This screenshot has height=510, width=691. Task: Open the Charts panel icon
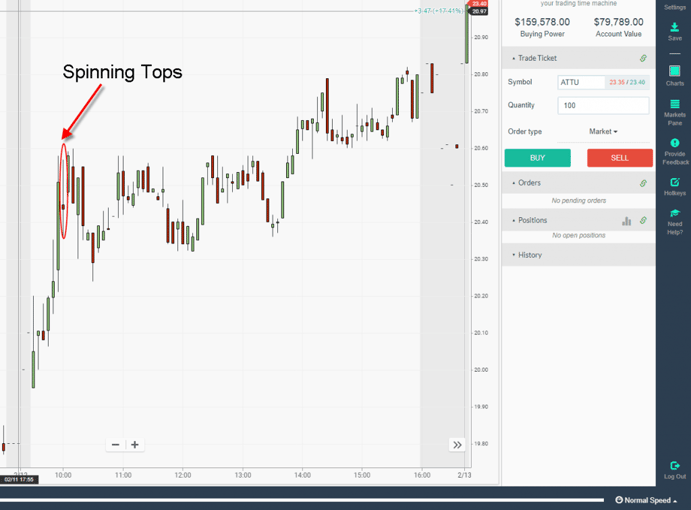pos(675,74)
